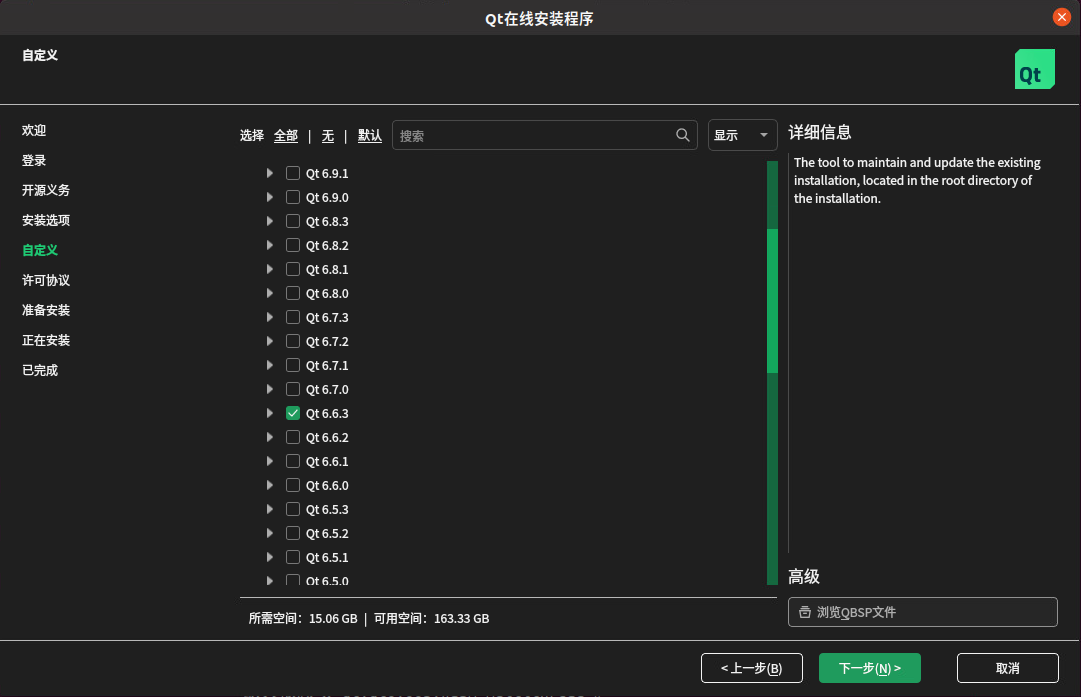Click the Qt logo in the top right corner

click(x=1035, y=68)
